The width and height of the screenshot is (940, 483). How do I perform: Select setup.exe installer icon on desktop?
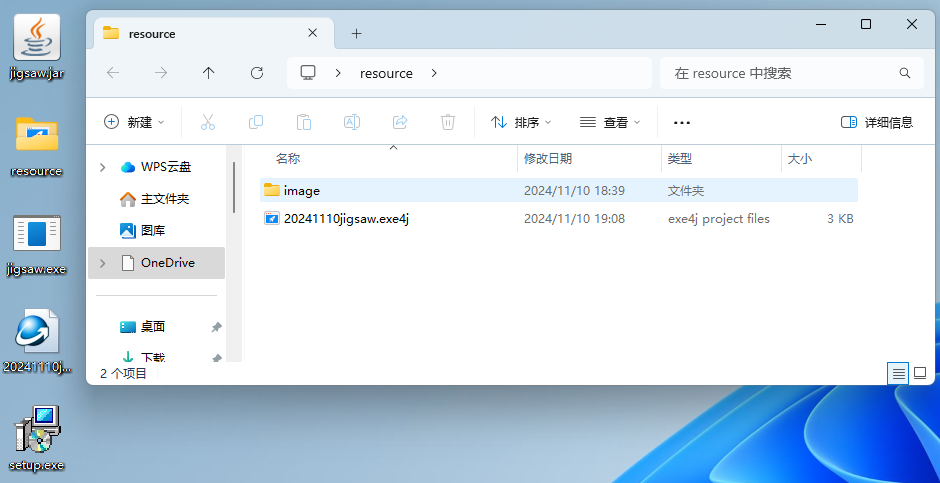tap(37, 438)
